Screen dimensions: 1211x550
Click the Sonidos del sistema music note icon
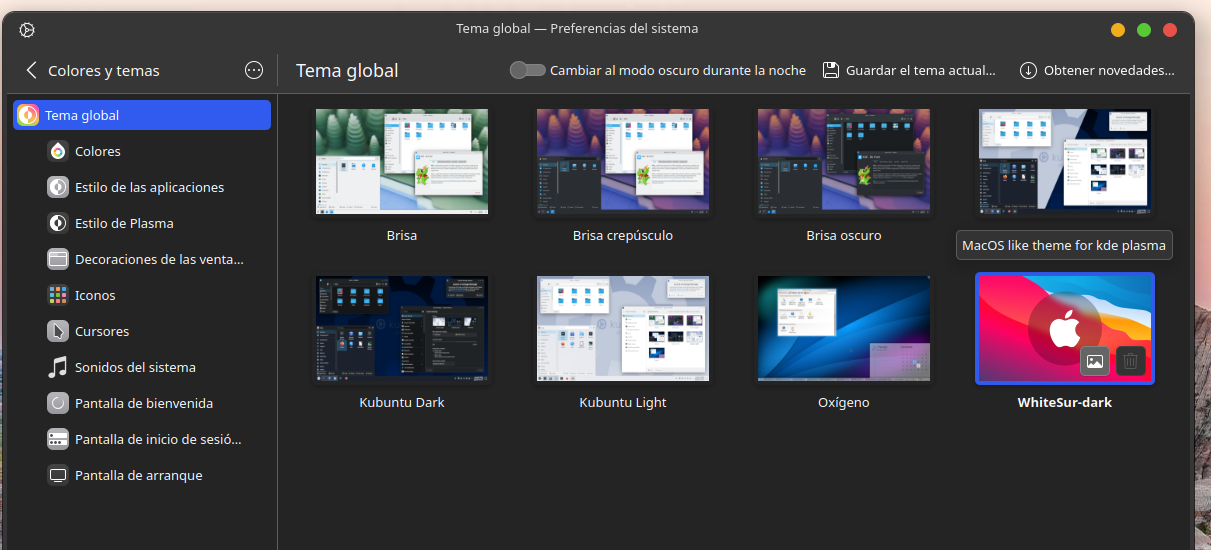click(x=58, y=367)
